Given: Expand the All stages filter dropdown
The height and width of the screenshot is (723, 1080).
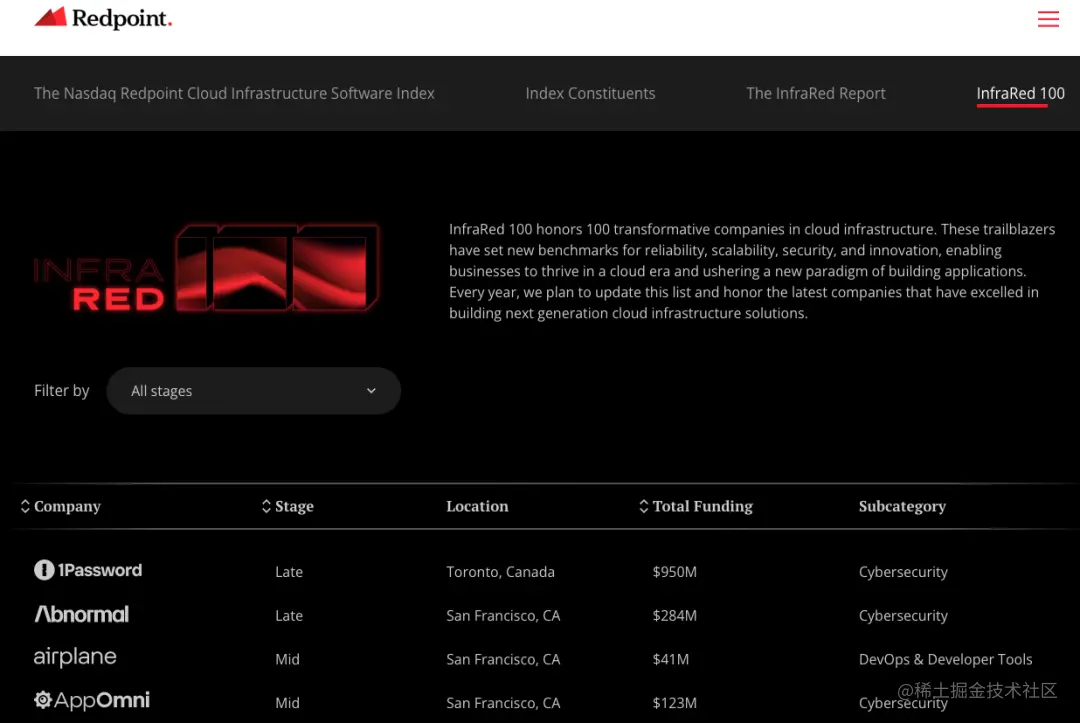Looking at the screenshot, I should [x=253, y=390].
